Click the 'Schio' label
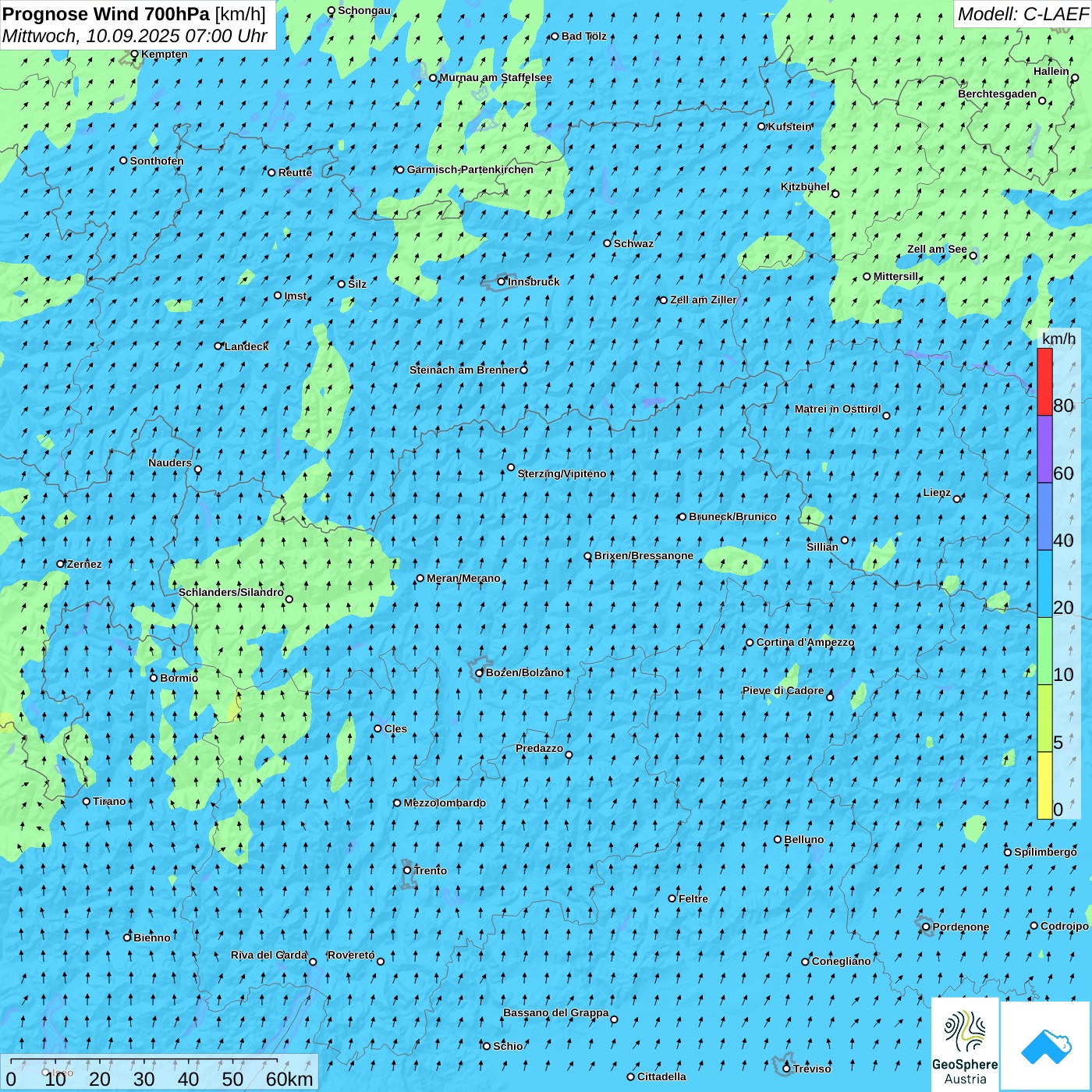 coord(508,1046)
